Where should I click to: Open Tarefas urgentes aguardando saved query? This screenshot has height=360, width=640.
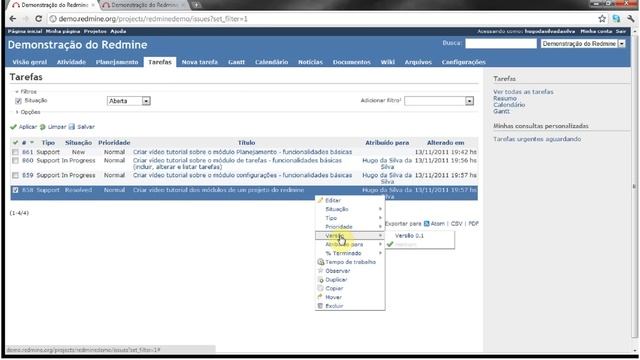(537, 139)
